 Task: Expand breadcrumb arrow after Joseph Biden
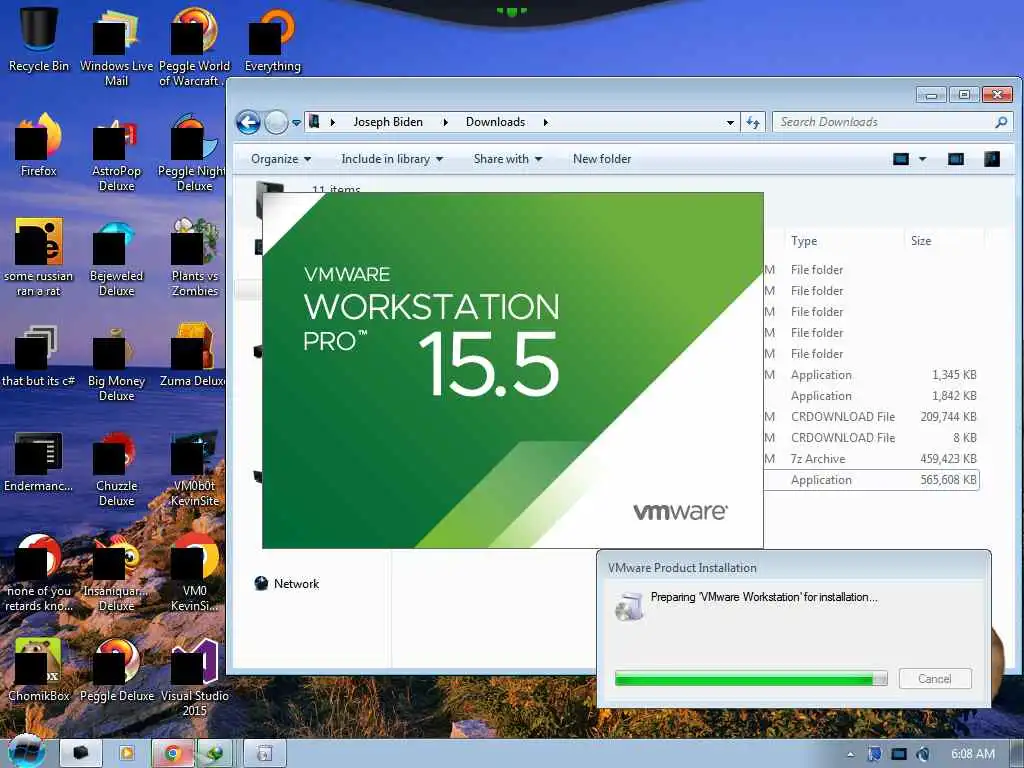pos(445,122)
